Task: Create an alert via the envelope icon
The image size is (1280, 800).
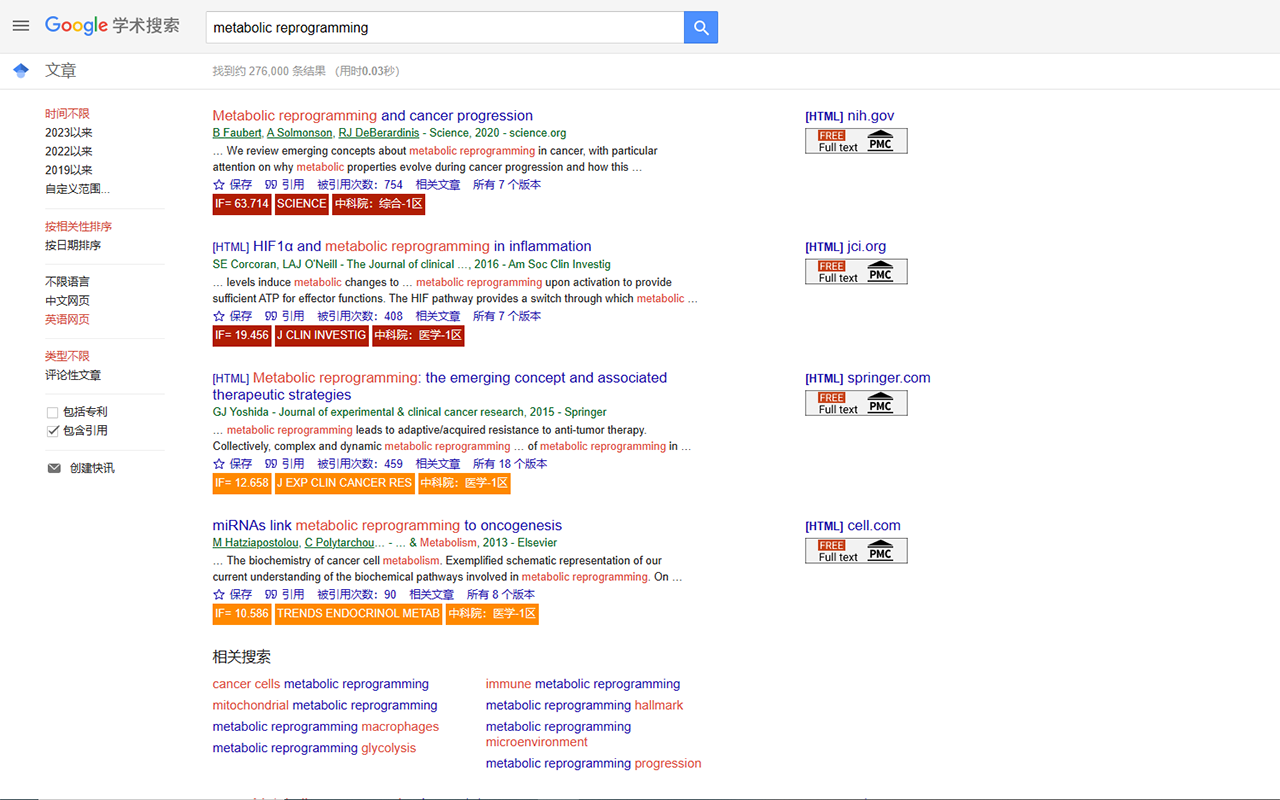Action: coord(53,467)
